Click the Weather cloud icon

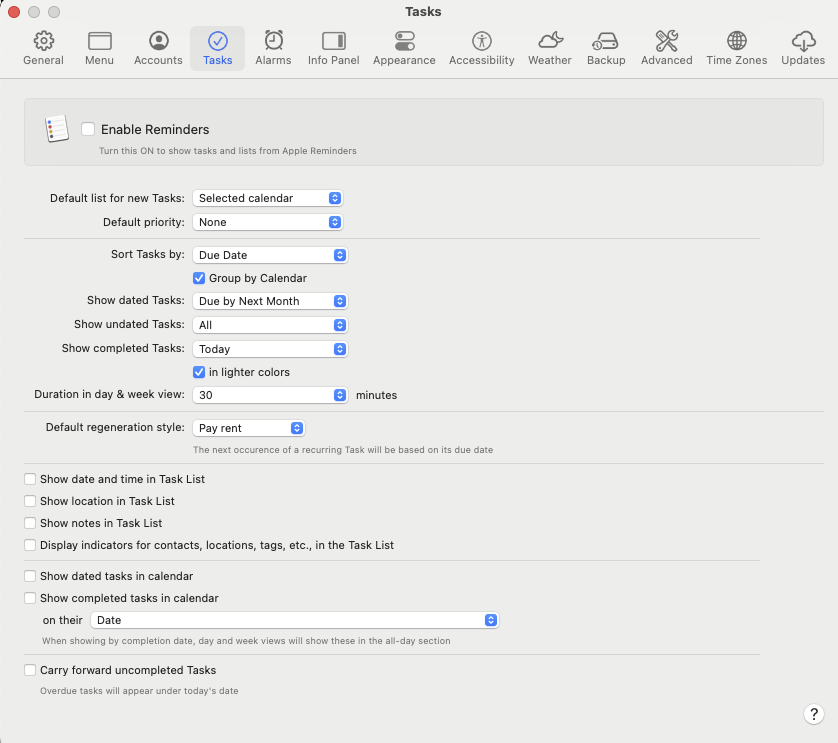(549, 47)
